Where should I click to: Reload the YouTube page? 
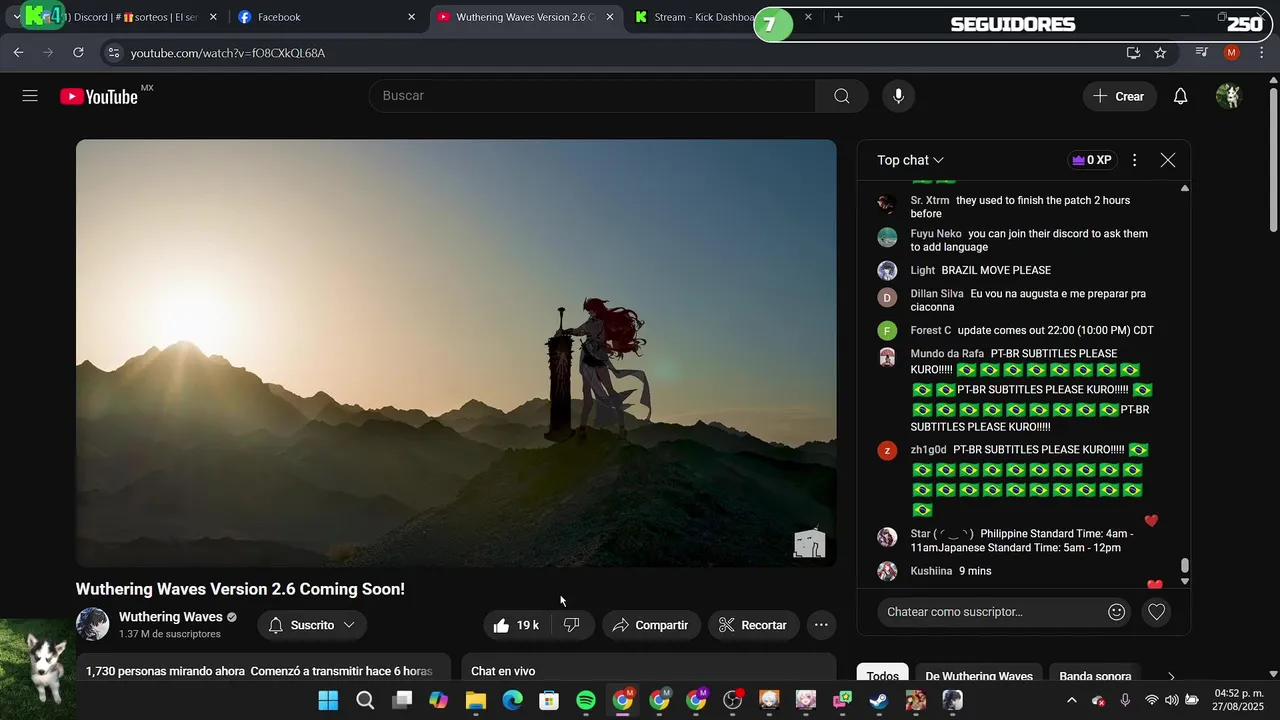point(78,53)
